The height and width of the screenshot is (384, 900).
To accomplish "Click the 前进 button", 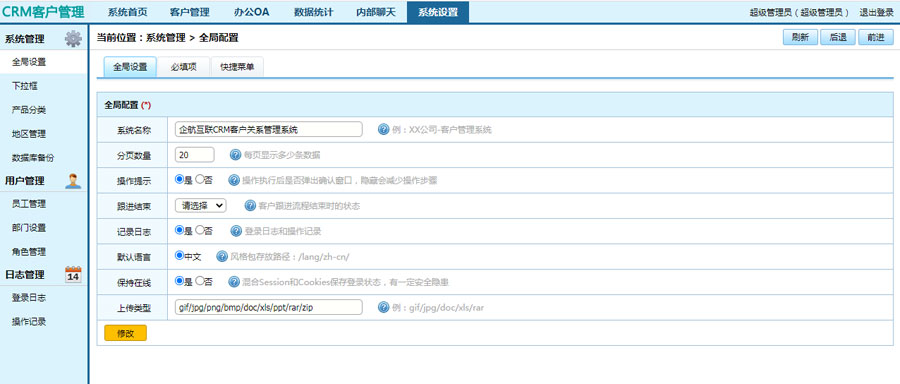I will pyautogui.click(x=876, y=37).
